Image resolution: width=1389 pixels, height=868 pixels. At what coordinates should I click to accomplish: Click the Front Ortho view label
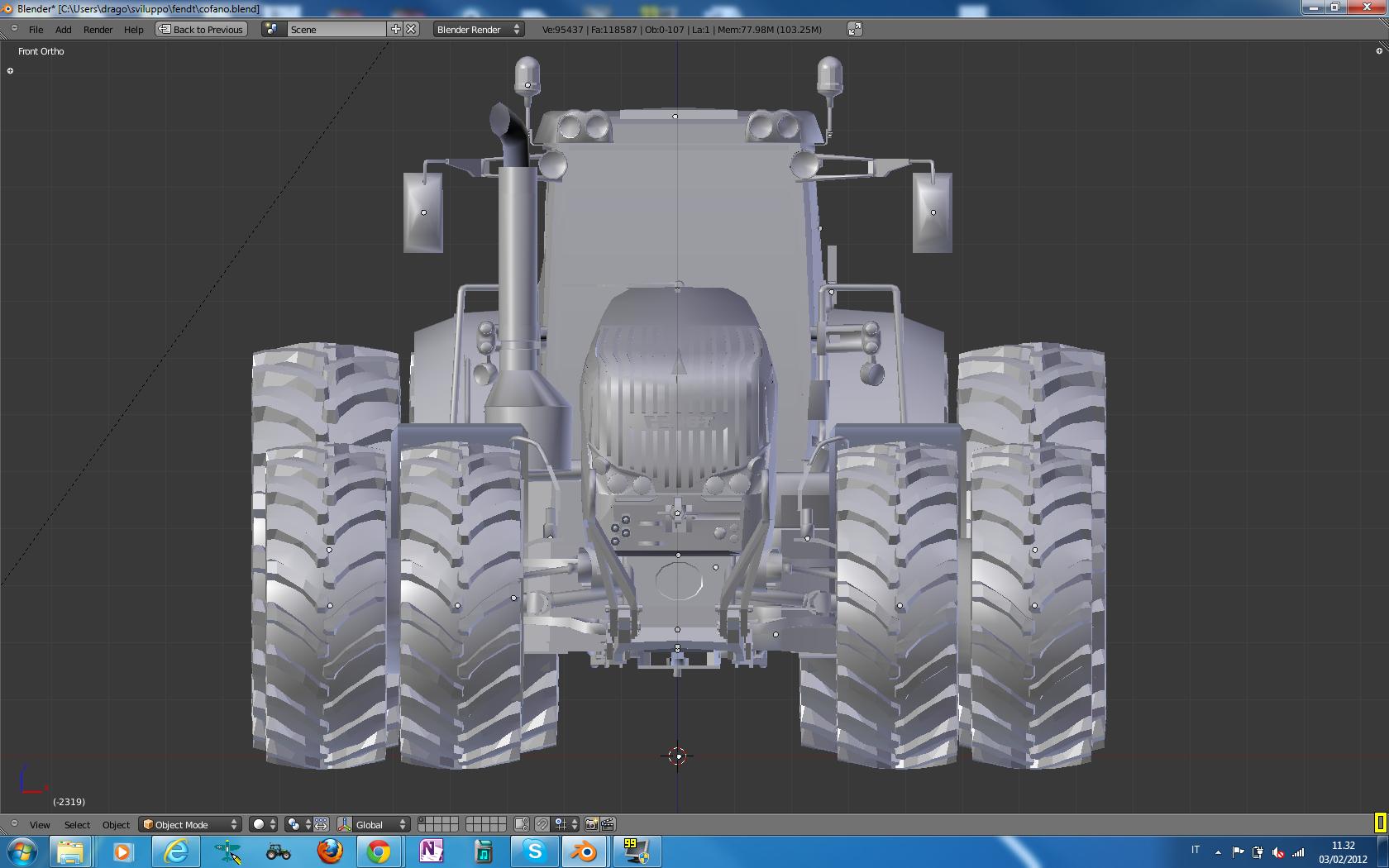(x=41, y=51)
